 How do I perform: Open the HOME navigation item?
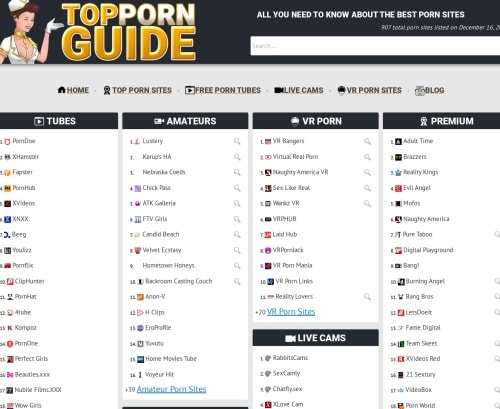pos(73,90)
